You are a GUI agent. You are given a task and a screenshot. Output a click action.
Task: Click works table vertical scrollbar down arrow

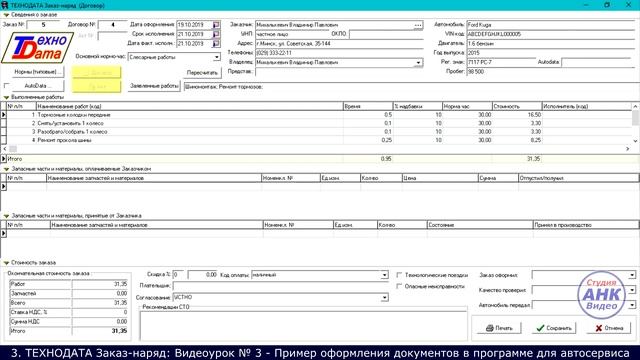(x=635, y=141)
